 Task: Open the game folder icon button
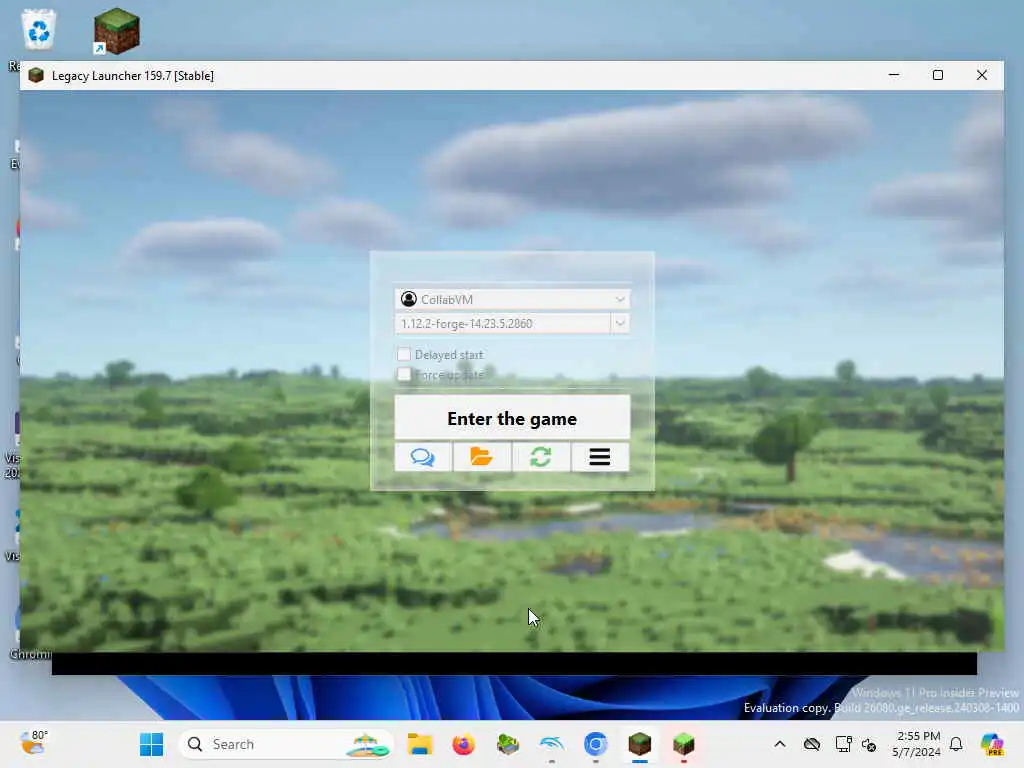pyautogui.click(x=481, y=456)
